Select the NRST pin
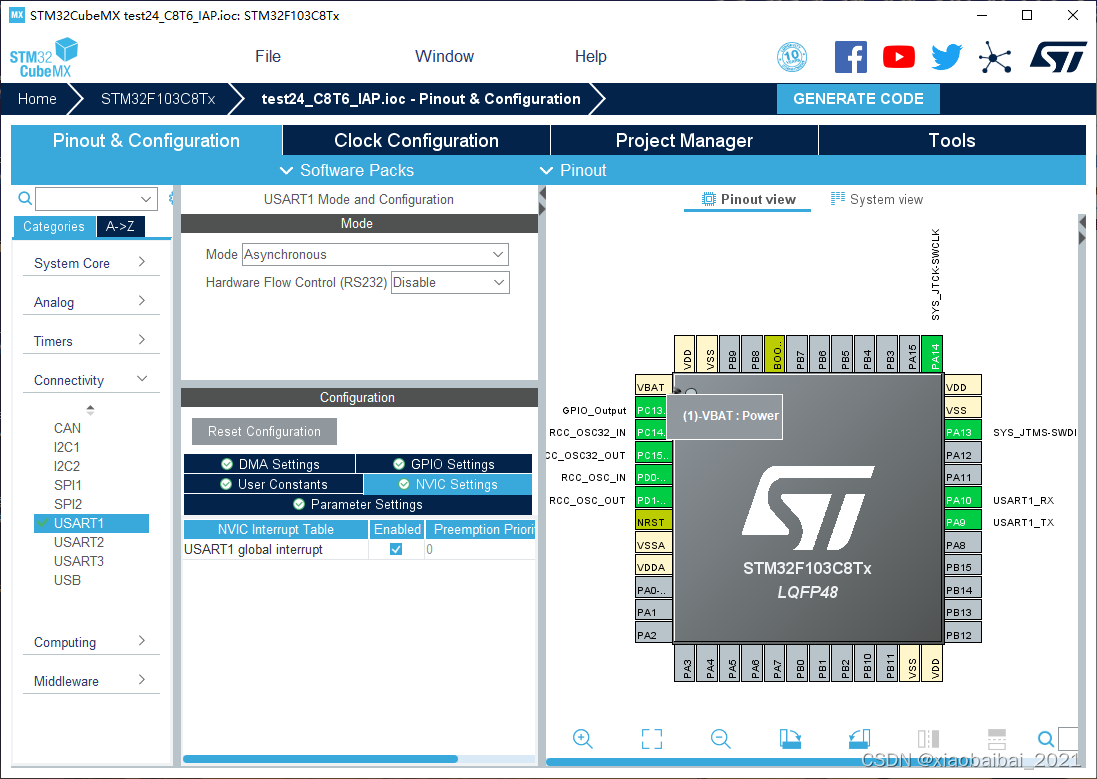The width and height of the screenshot is (1097, 779). (x=653, y=521)
